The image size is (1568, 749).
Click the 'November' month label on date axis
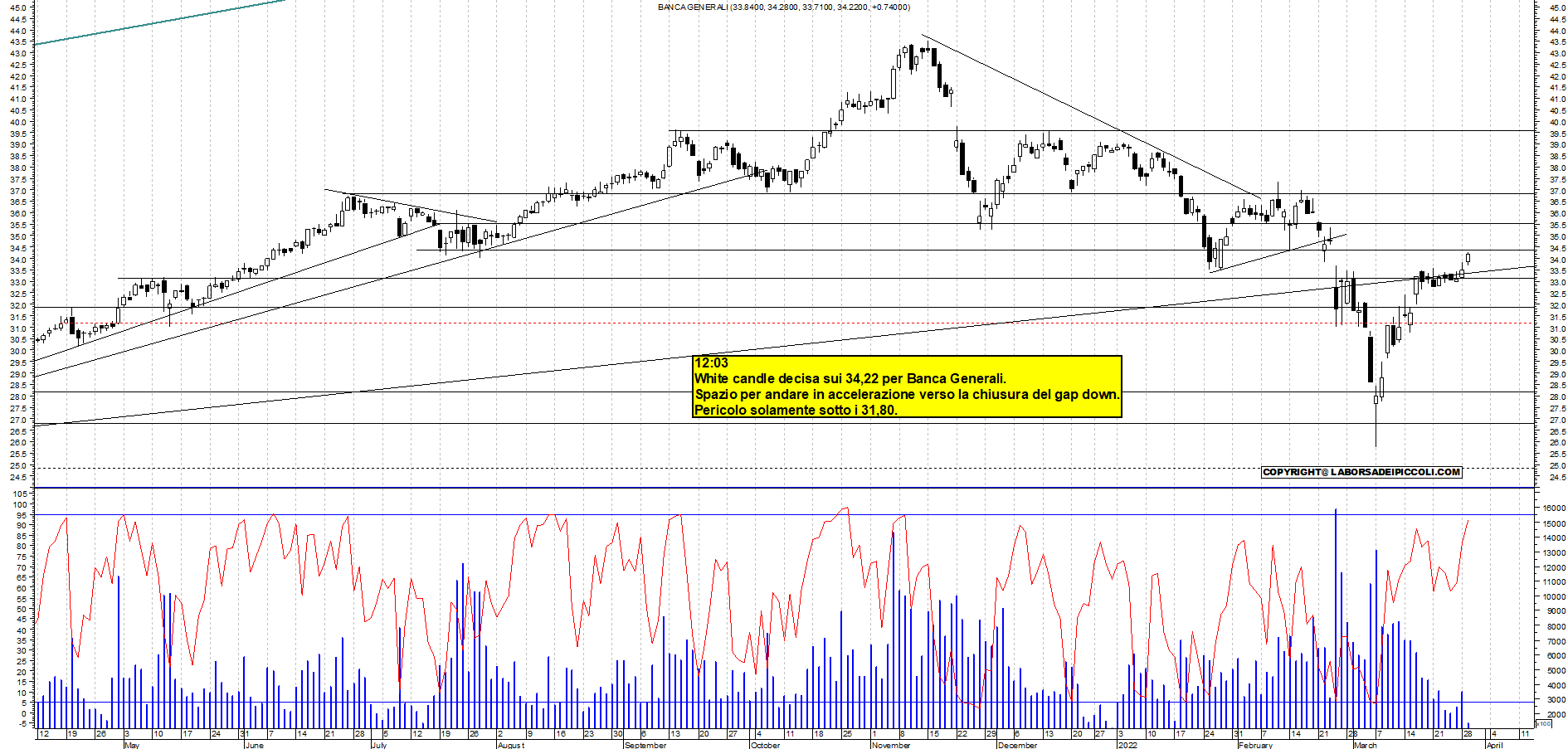[891, 745]
